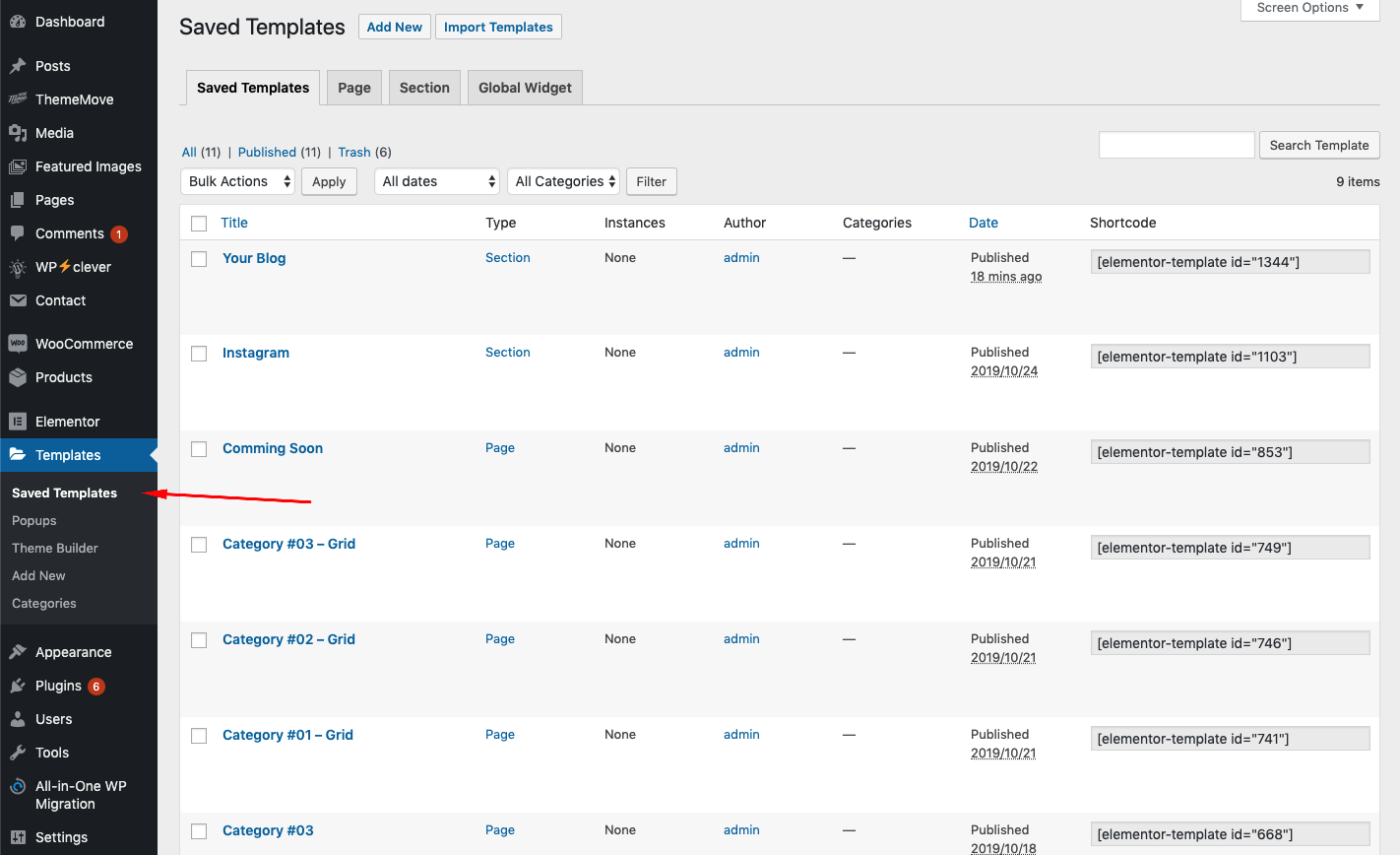Sort by the Date column header

[984, 223]
